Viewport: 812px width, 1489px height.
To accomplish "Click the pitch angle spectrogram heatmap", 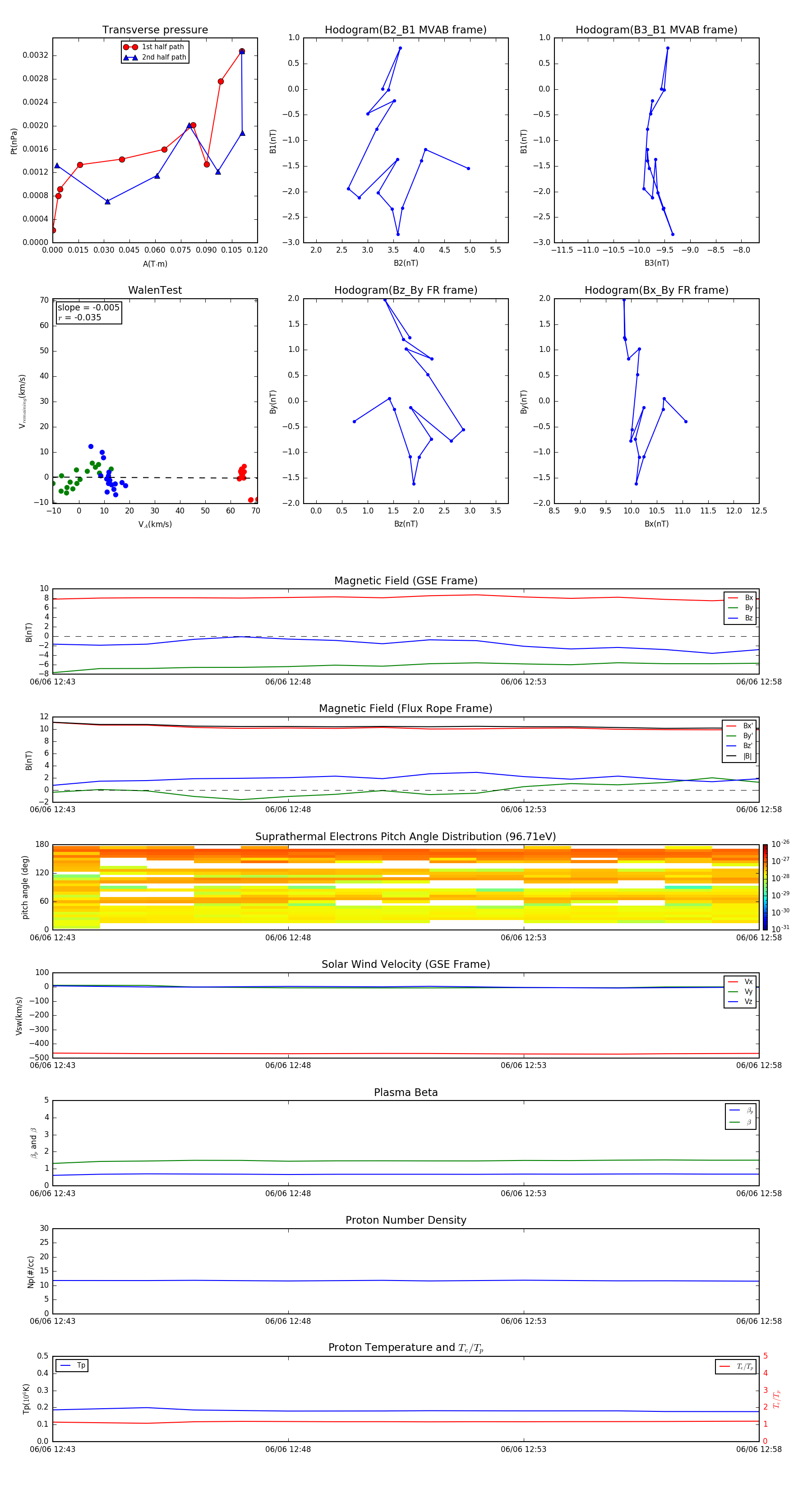I will 406,887.
